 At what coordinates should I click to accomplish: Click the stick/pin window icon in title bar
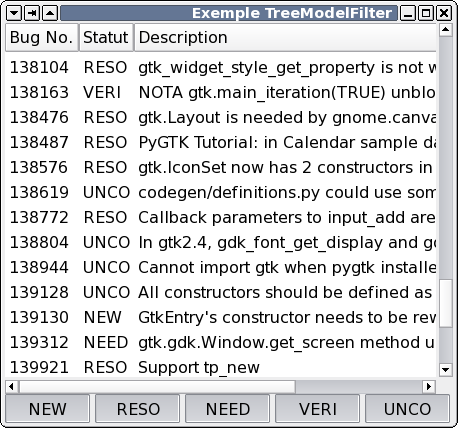(32, 13)
